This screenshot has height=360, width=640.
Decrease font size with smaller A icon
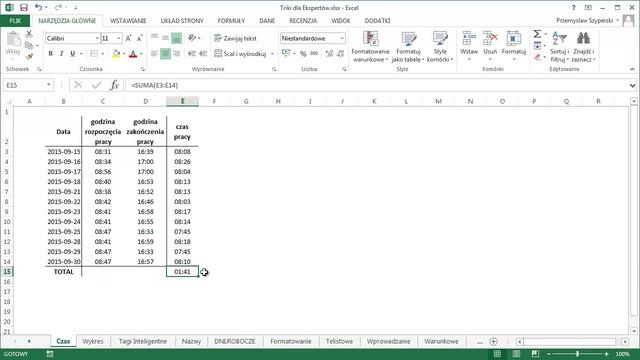pyautogui.click(x=139, y=38)
